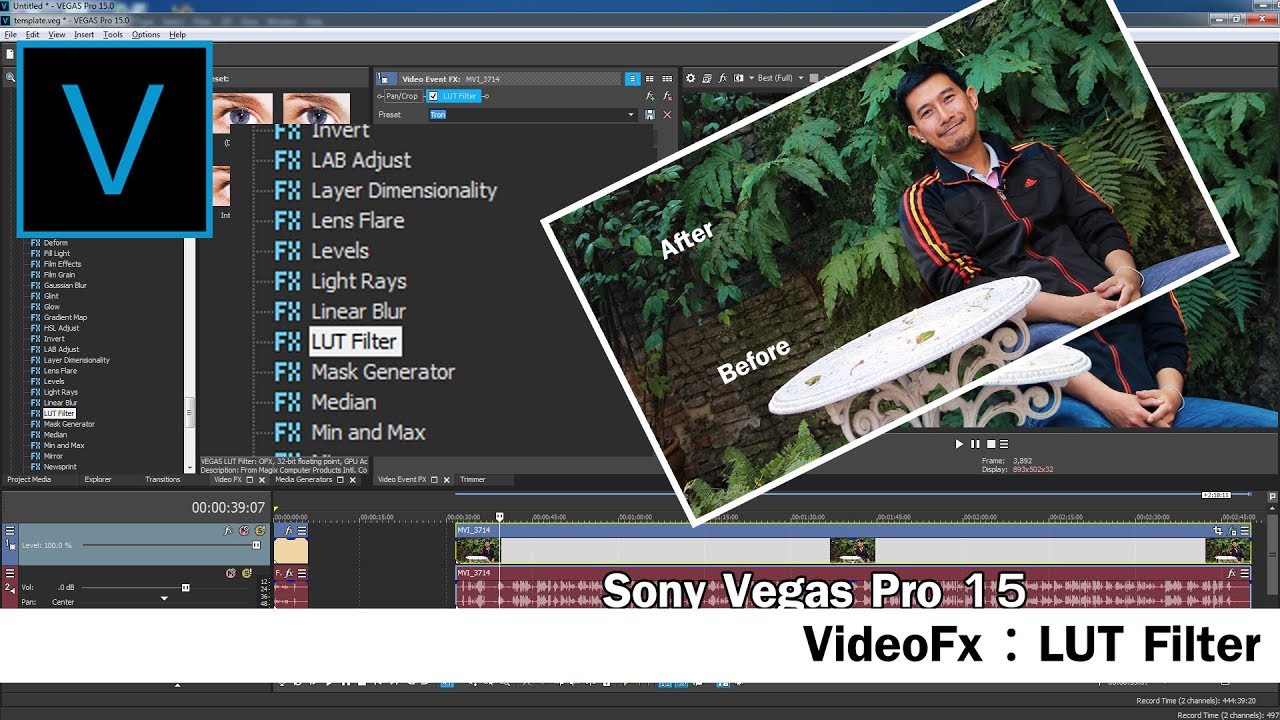Click the remove selected plug-in fx icon

pos(667,96)
